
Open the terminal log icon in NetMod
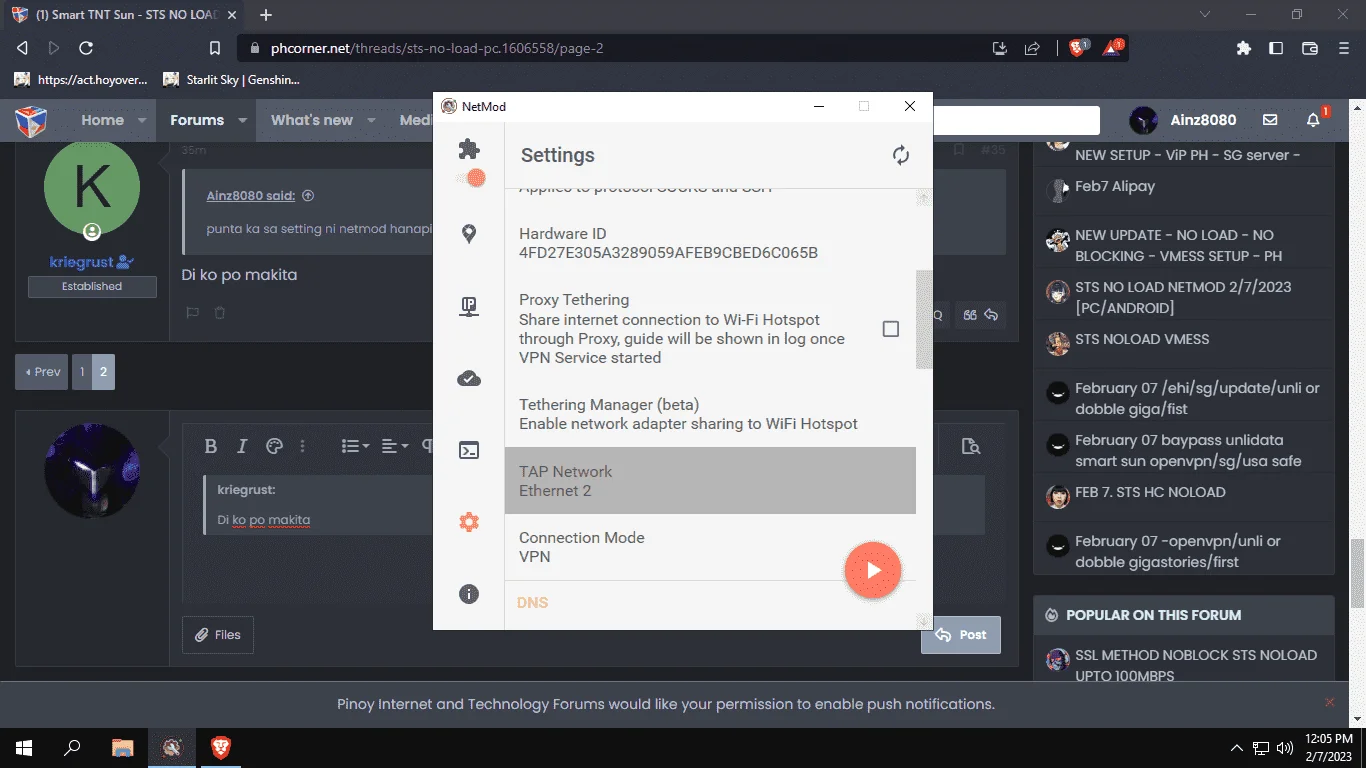click(469, 450)
